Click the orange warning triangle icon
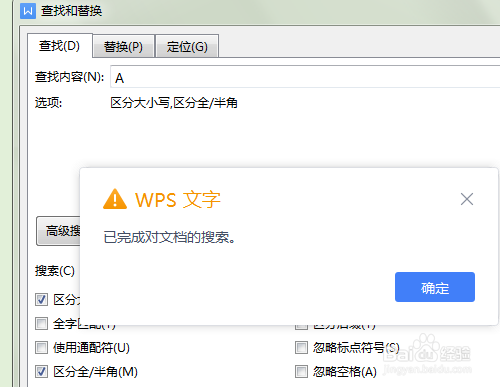Image resolution: width=500 pixels, height=387 pixels. click(115, 199)
